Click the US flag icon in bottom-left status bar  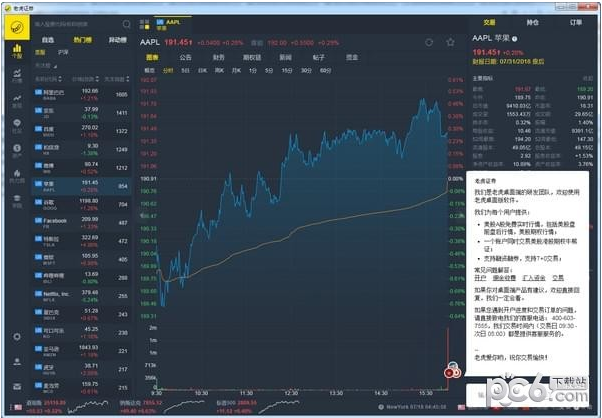point(18,407)
